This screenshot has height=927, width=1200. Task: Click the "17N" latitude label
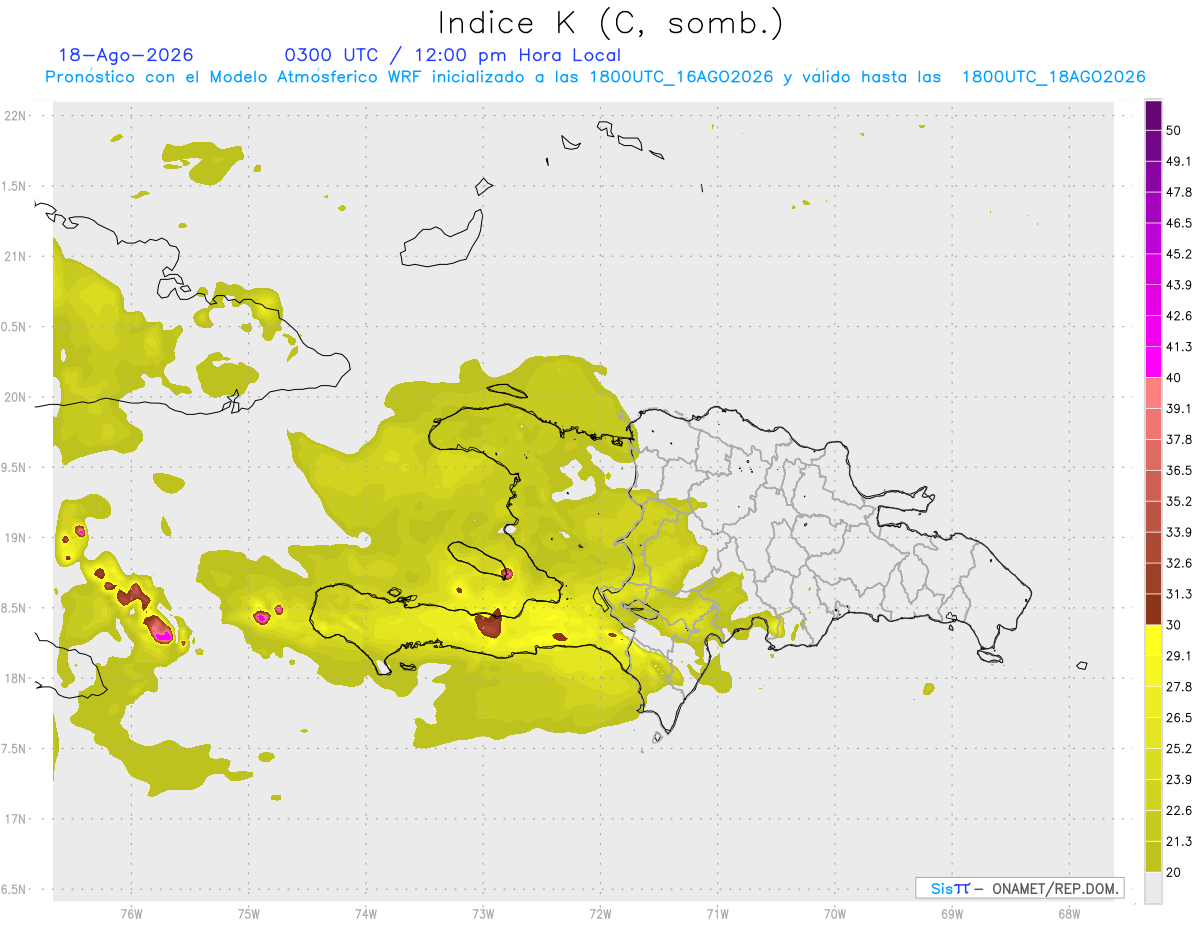coord(15,819)
